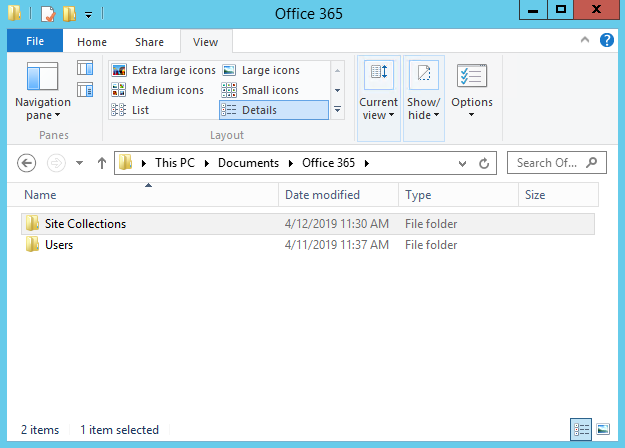The width and height of the screenshot is (625, 448).
Task: Click date 4/12/2019 11:30 AM cell
Action: 337,224
